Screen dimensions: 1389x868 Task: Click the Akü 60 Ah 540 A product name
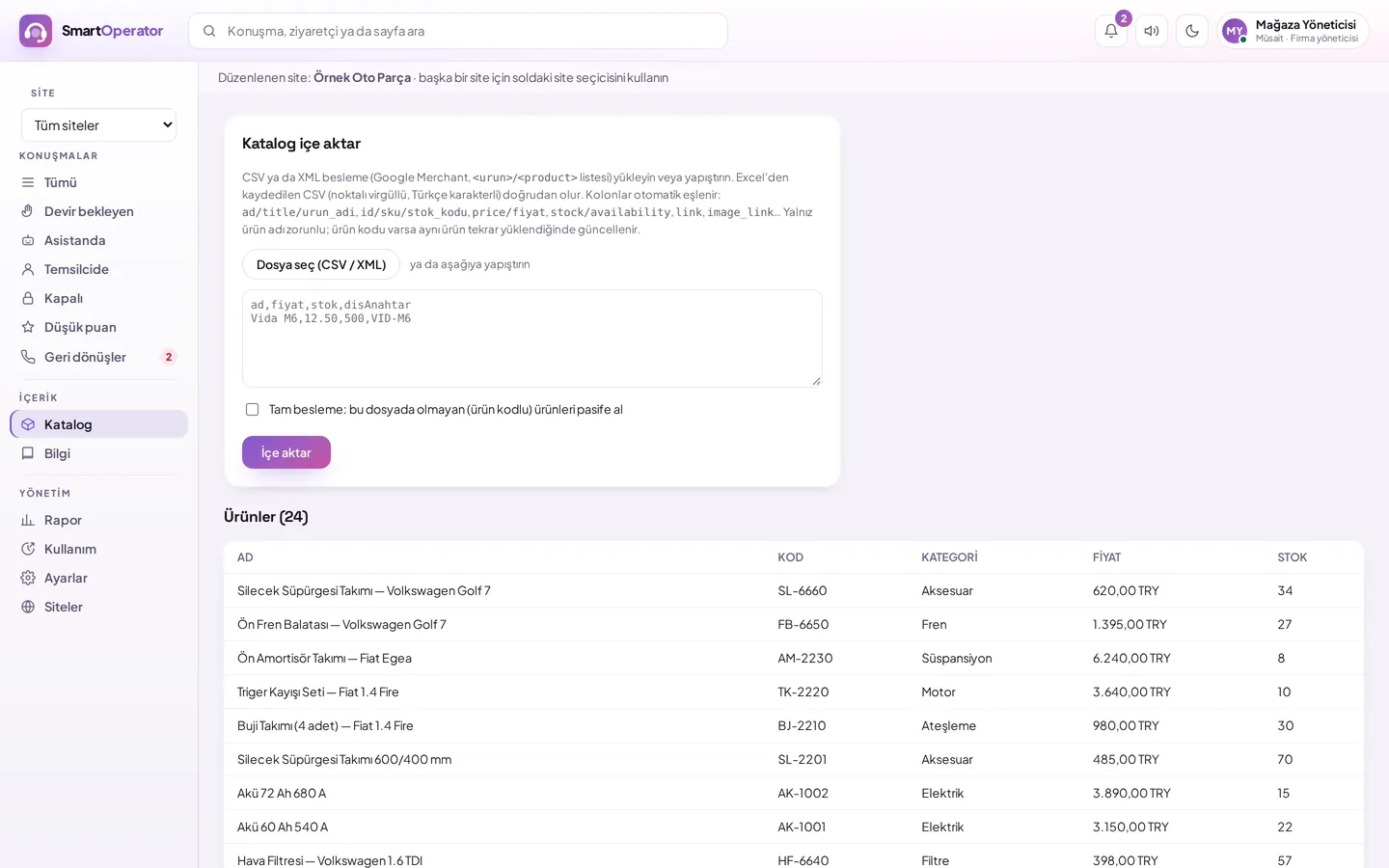pyautogui.click(x=283, y=827)
